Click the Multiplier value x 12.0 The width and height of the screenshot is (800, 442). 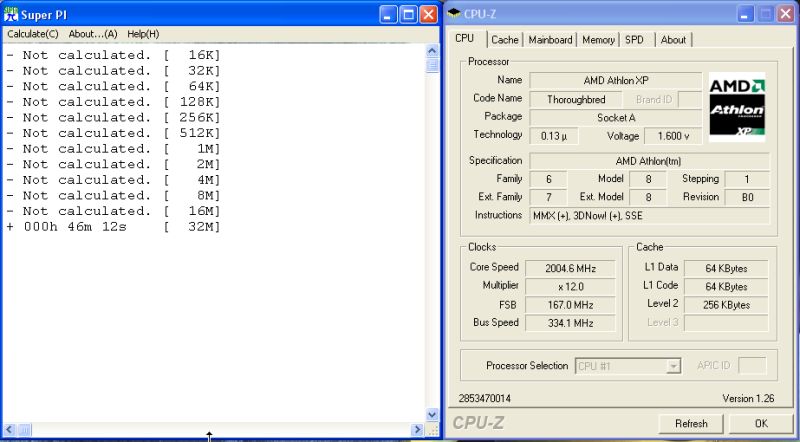click(570, 287)
